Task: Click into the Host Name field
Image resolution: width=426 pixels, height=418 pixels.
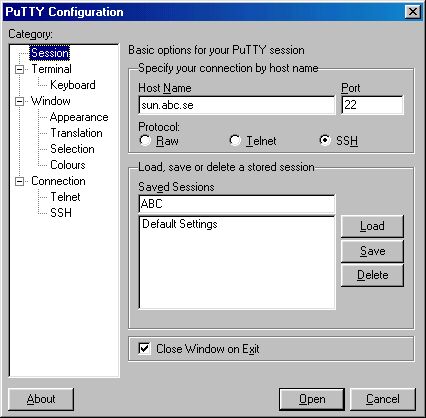Action: coord(237,105)
